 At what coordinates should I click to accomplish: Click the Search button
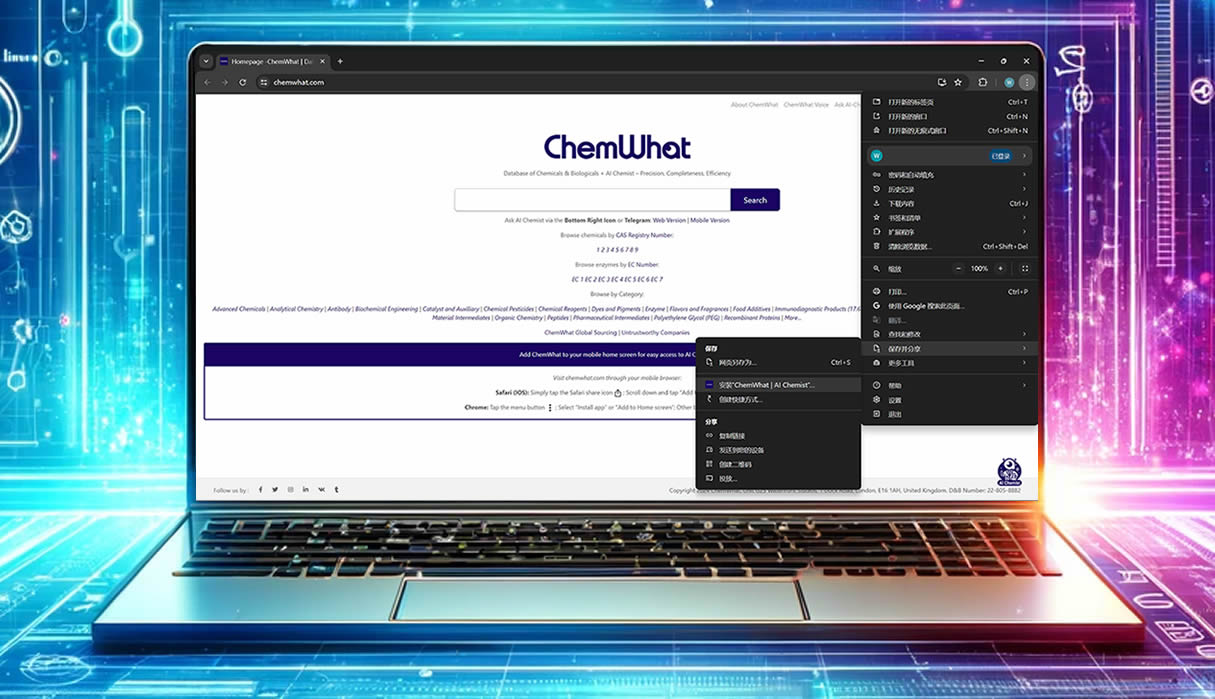pos(755,200)
